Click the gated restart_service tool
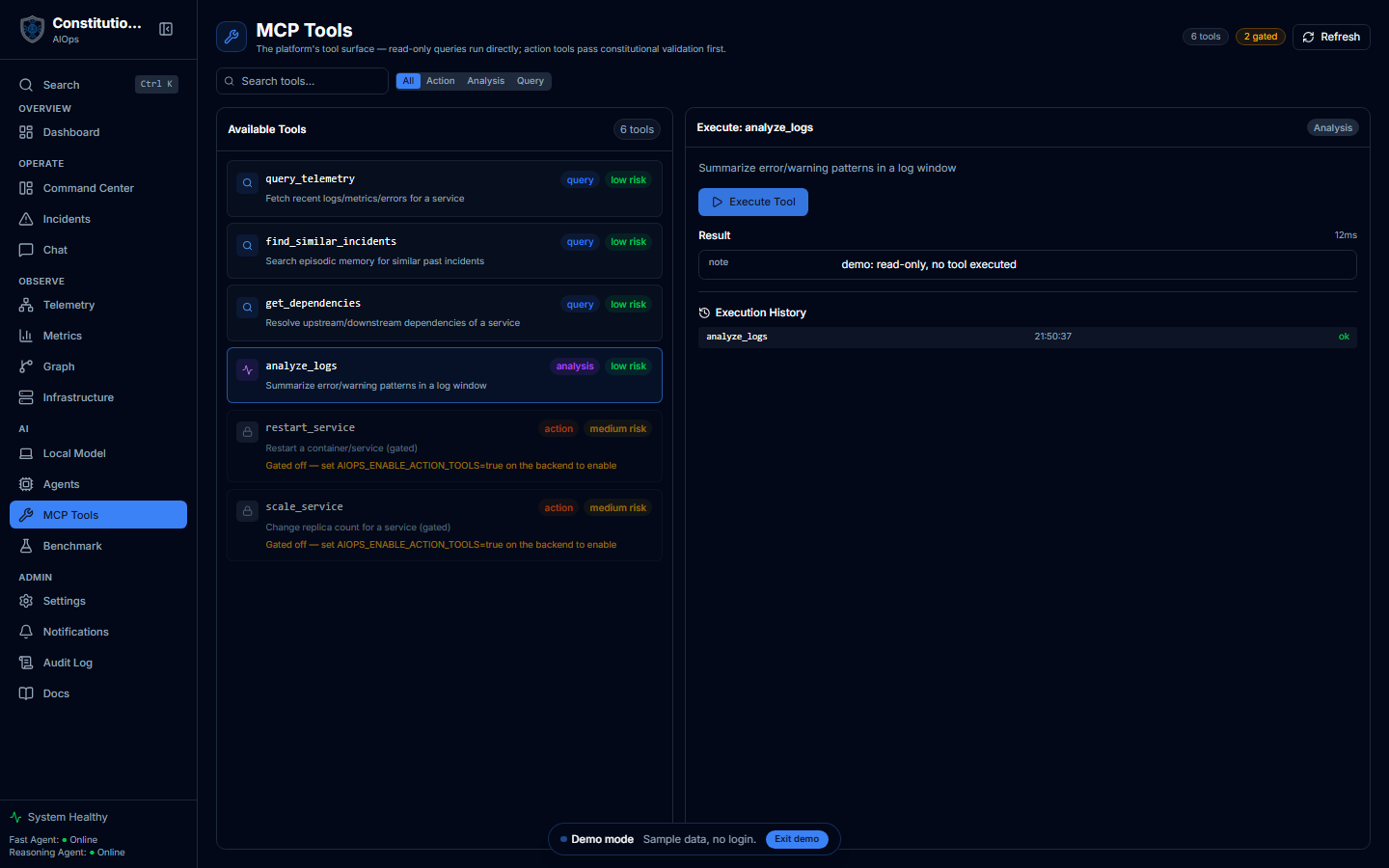This screenshot has height=868, width=1389. (x=445, y=446)
